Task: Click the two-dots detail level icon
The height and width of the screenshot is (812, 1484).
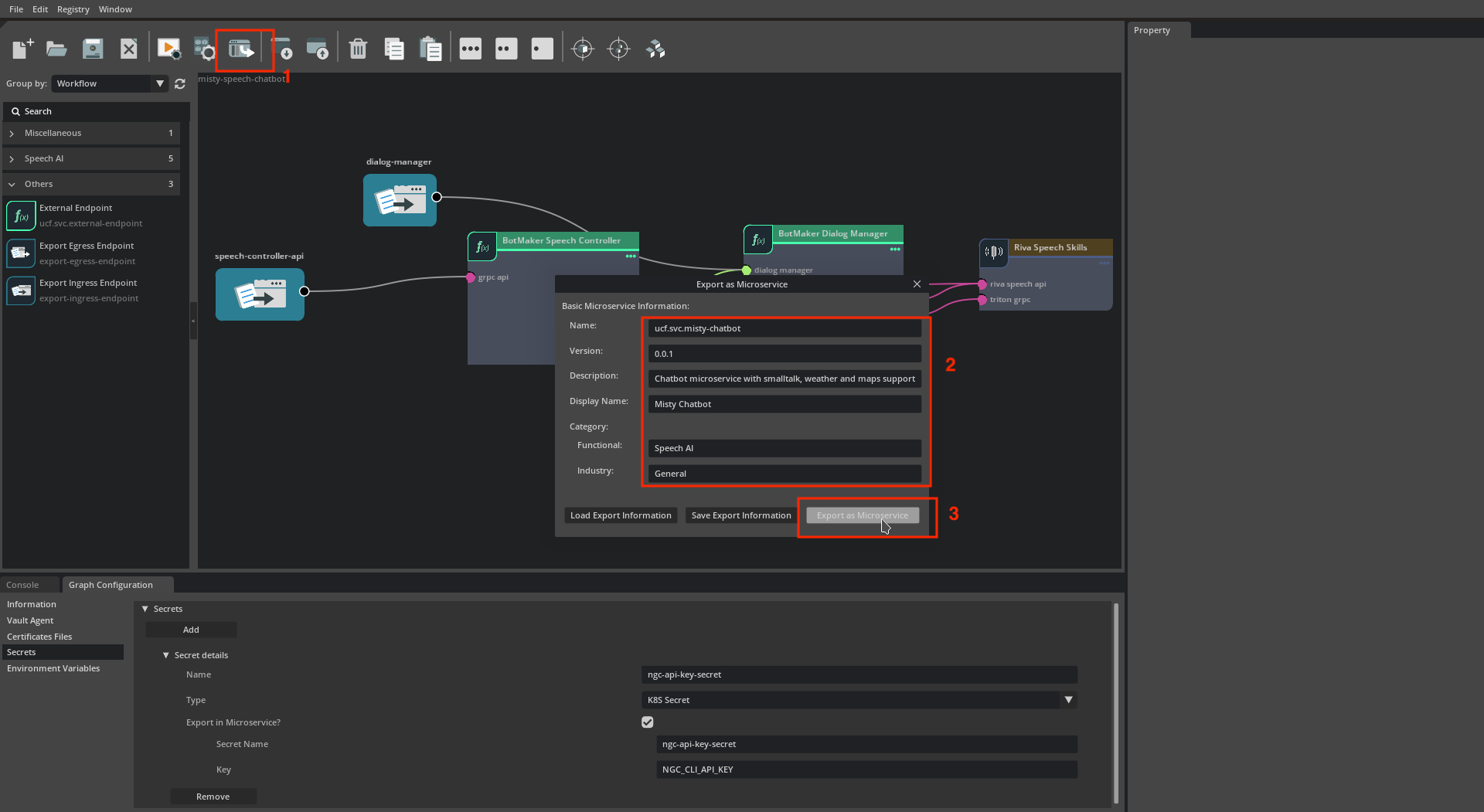Action: point(506,49)
